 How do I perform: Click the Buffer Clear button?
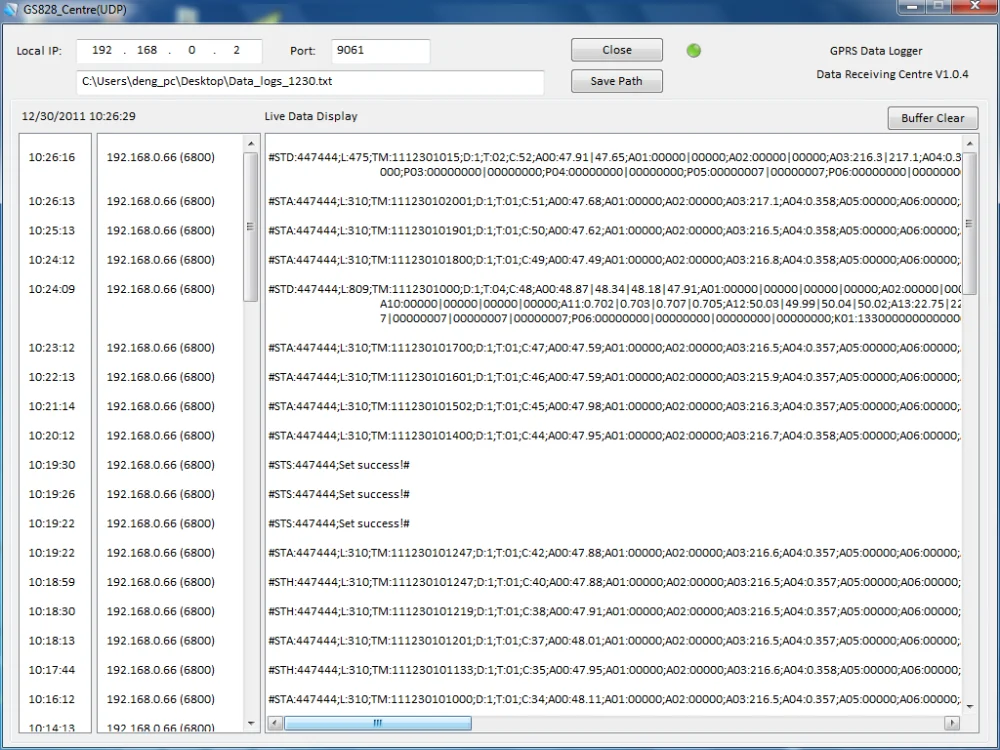tap(932, 118)
